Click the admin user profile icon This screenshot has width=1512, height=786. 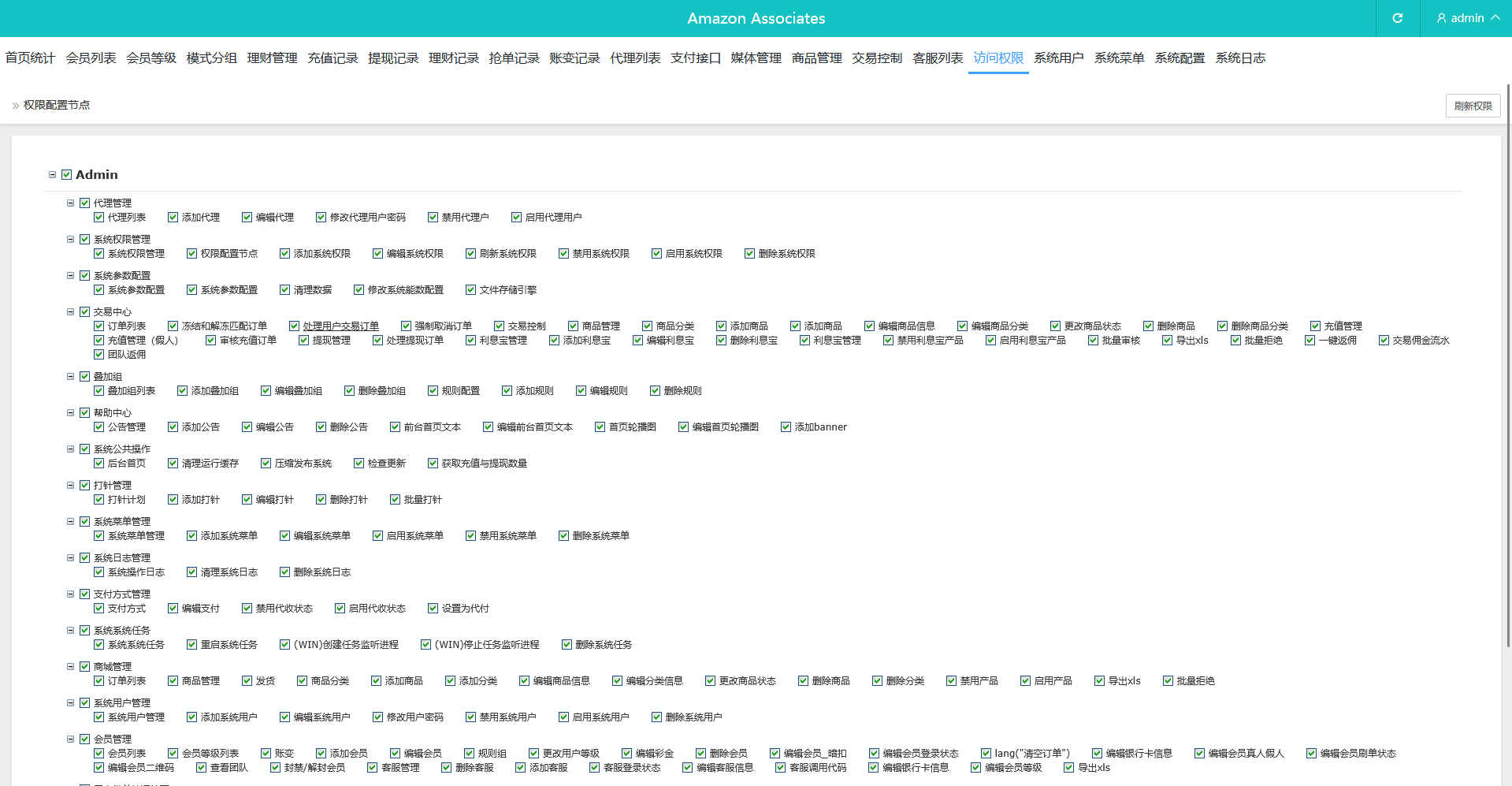click(1441, 18)
